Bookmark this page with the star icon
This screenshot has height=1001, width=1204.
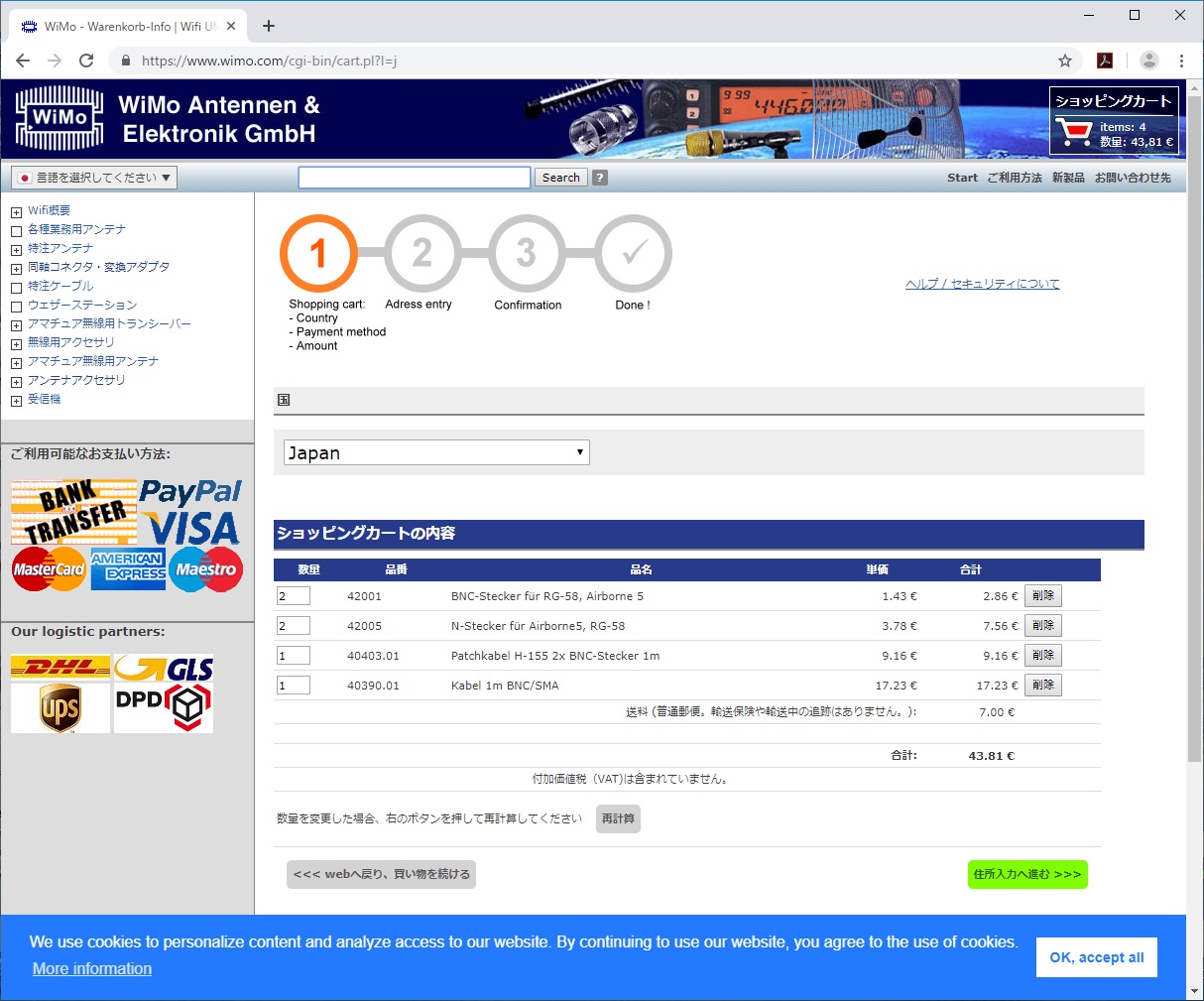point(1065,61)
